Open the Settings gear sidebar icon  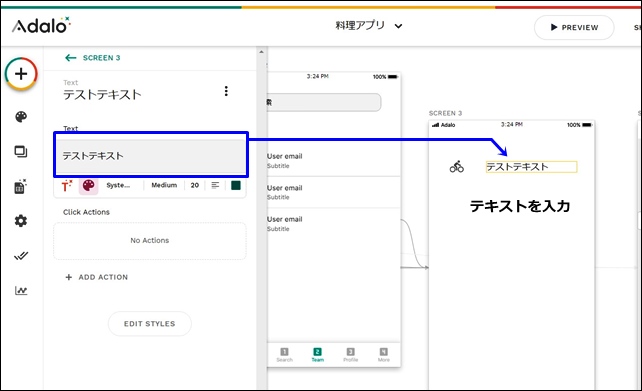click(x=21, y=221)
